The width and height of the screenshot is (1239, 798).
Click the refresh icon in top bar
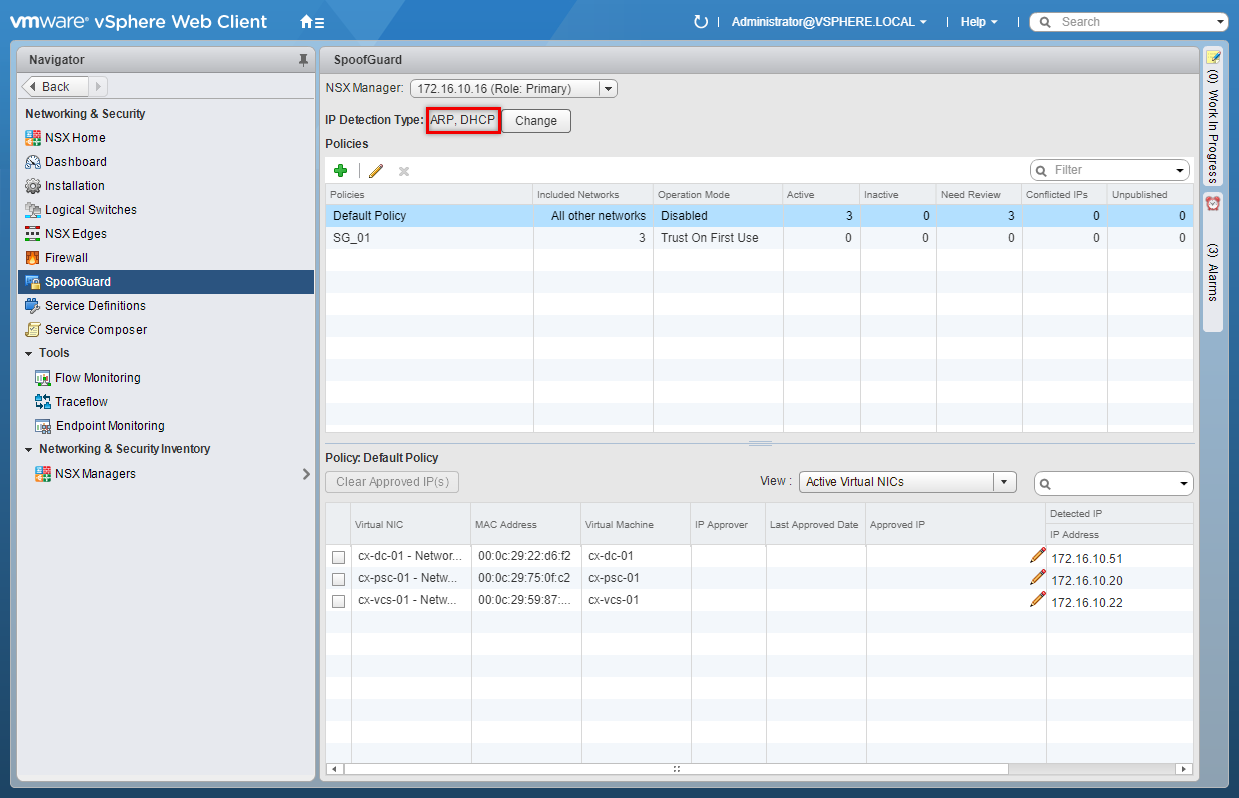[x=700, y=22]
